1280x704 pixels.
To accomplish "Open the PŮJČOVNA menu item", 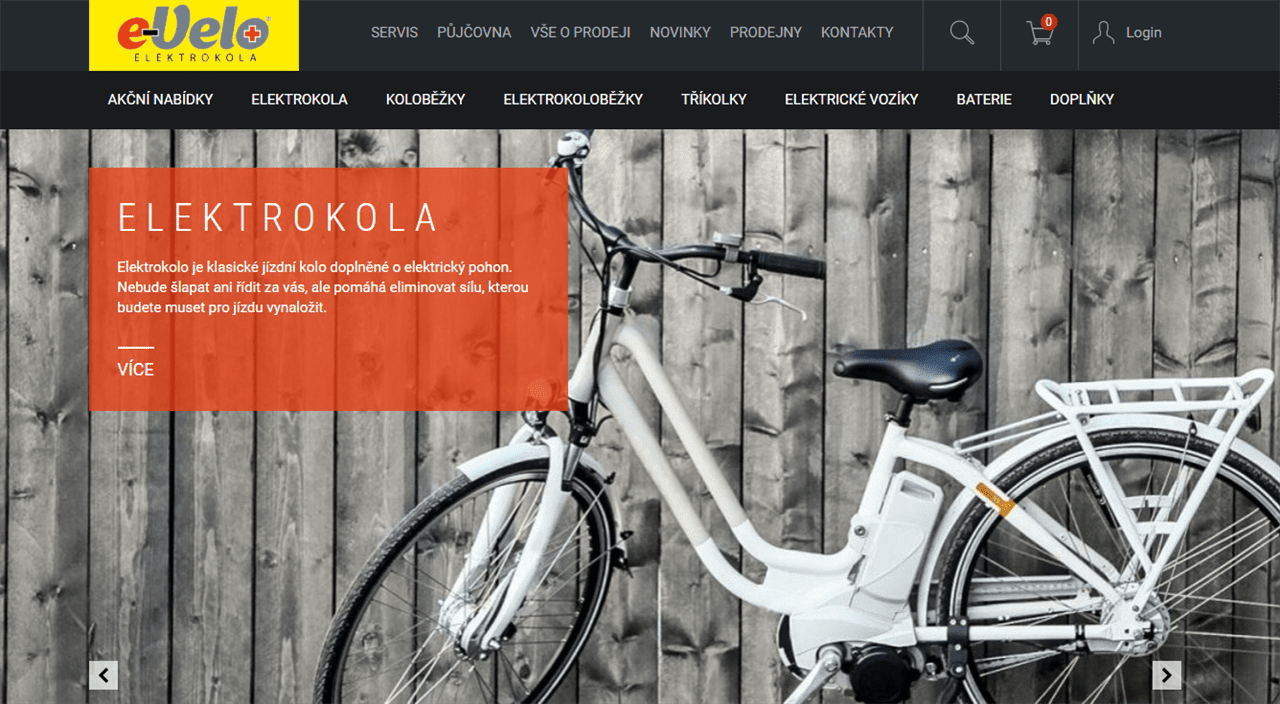I will 474,32.
